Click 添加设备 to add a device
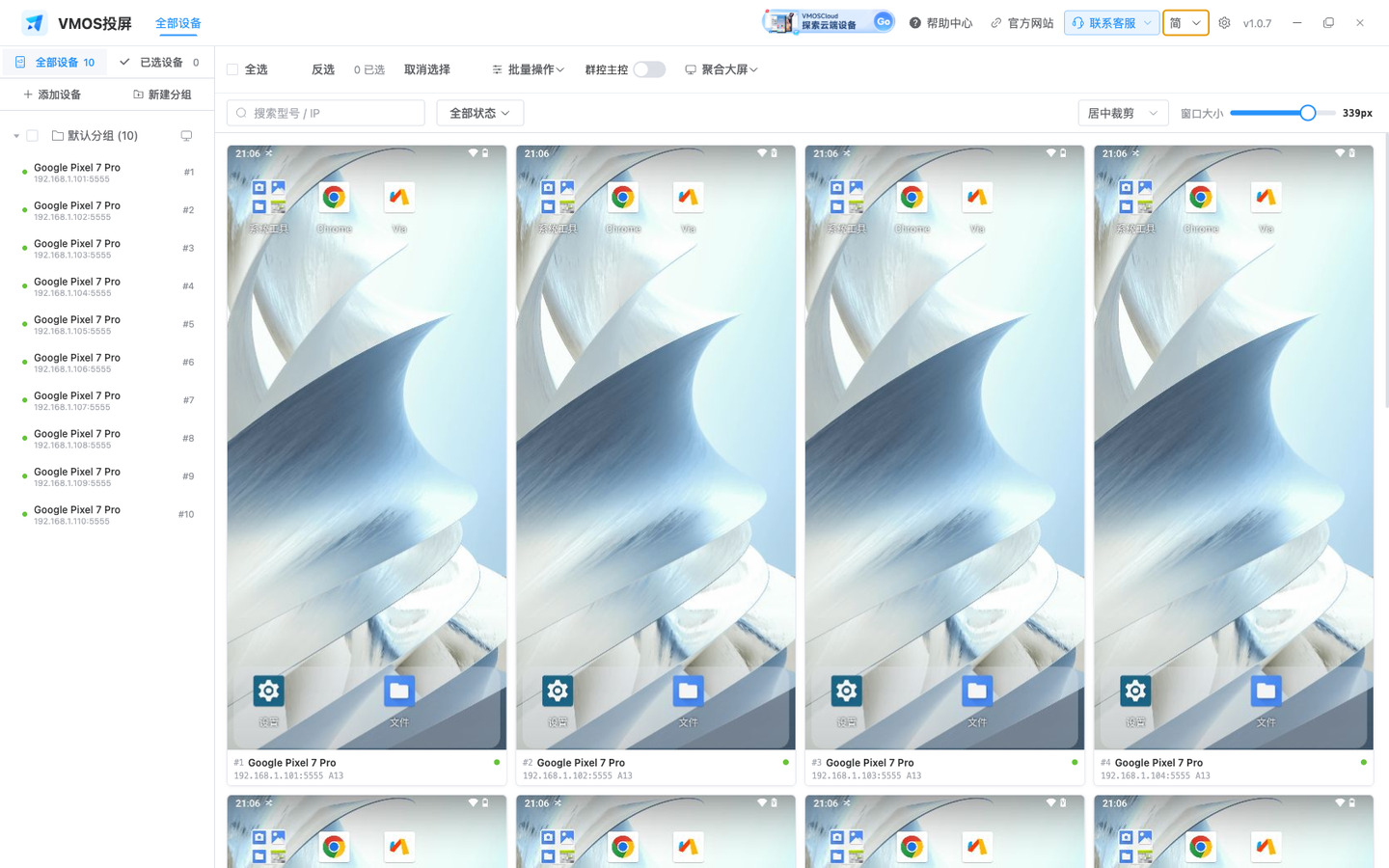1389x868 pixels. pyautogui.click(x=52, y=95)
